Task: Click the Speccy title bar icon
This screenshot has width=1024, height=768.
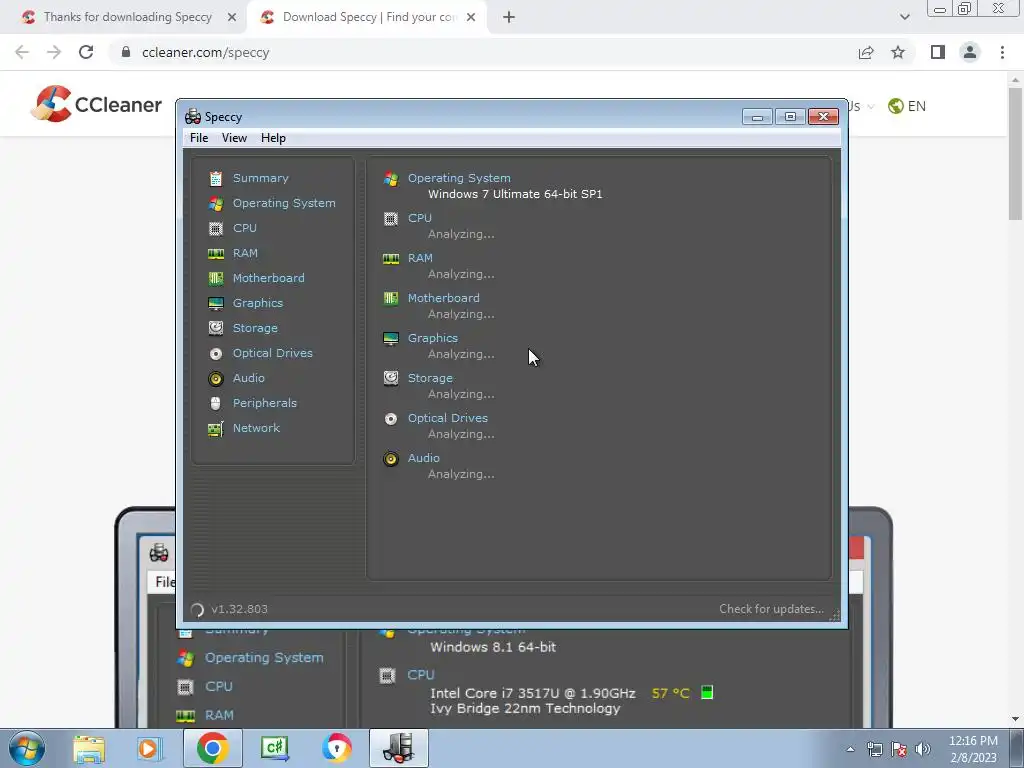Action: pyautogui.click(x=193, y=117)
